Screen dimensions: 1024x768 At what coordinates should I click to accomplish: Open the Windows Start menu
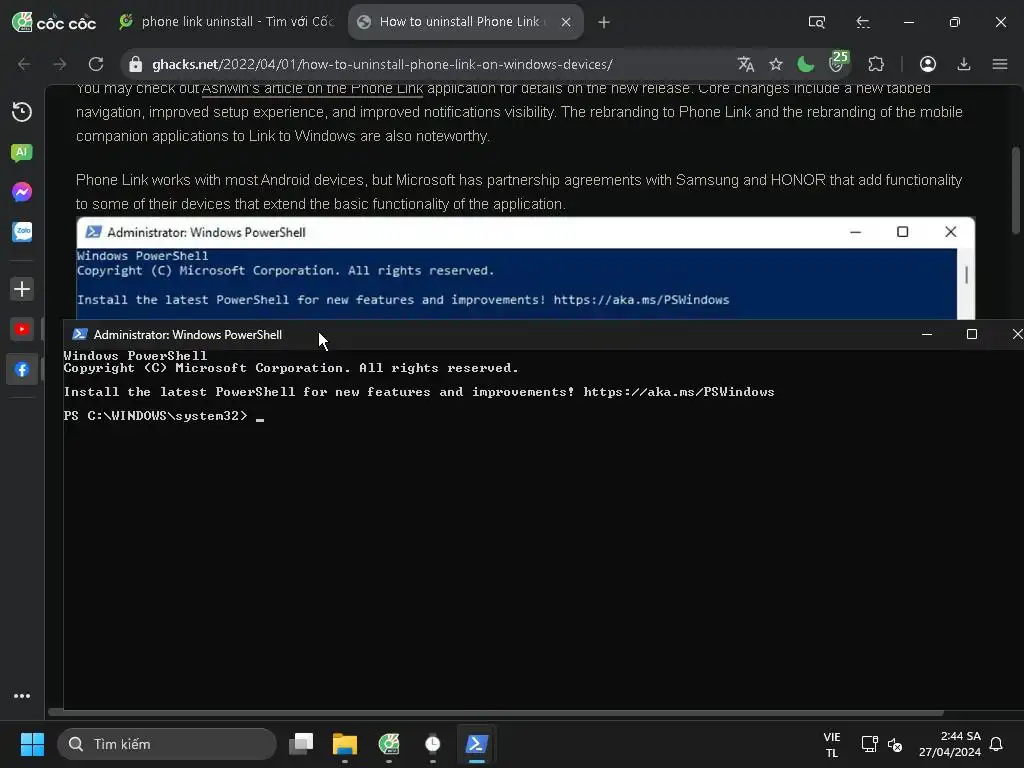[32, 744]
